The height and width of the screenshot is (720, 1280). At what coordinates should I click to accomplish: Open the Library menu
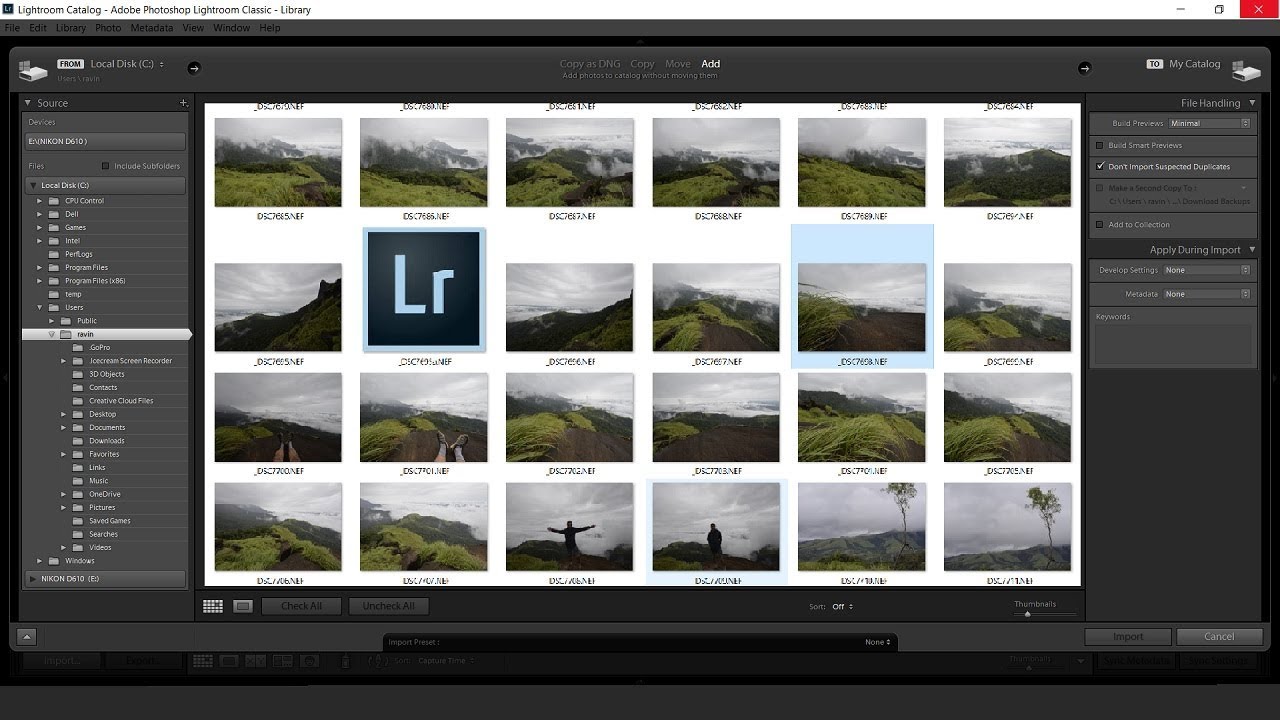(71, 28)
